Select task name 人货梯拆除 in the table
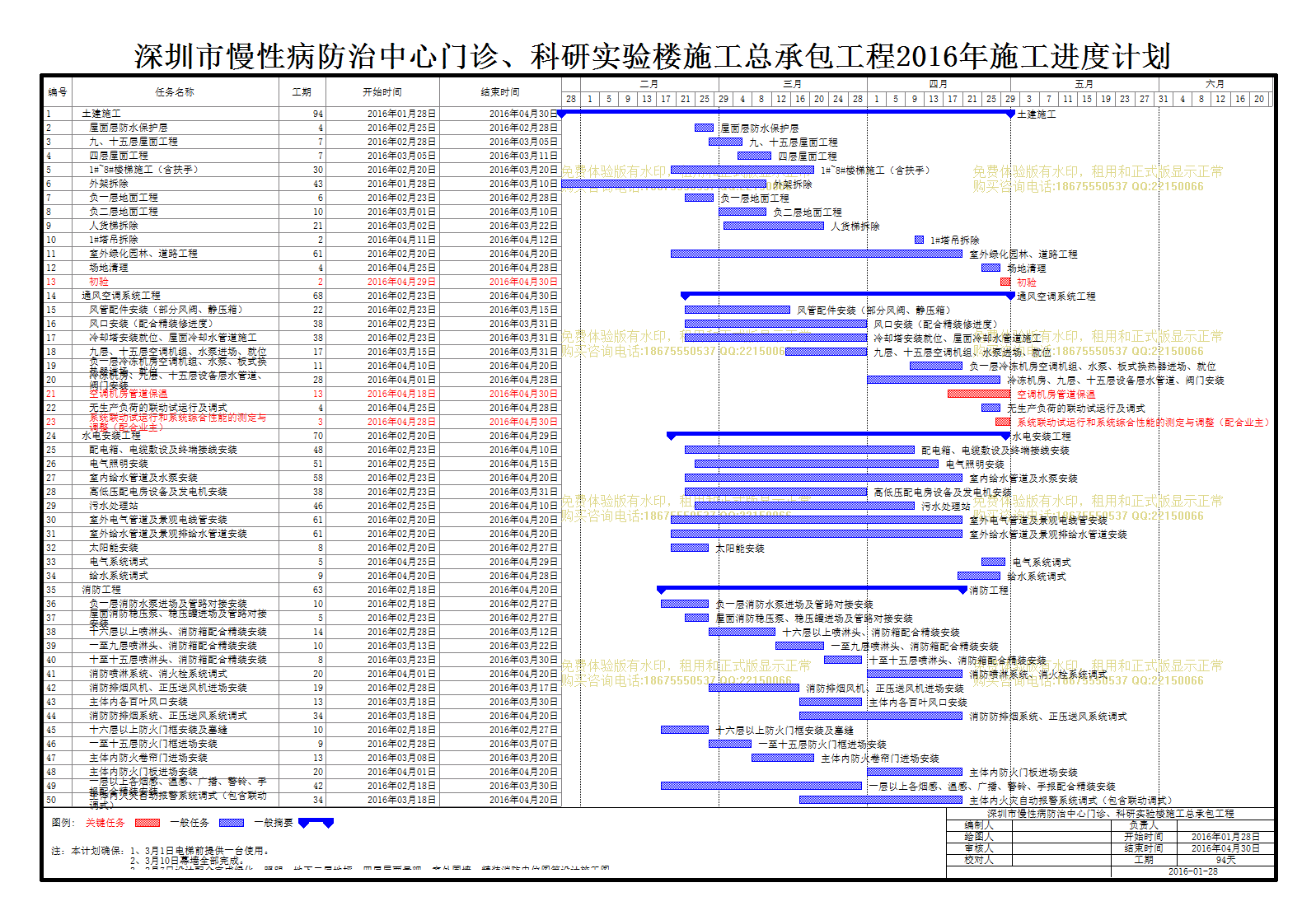 (114, 226)
